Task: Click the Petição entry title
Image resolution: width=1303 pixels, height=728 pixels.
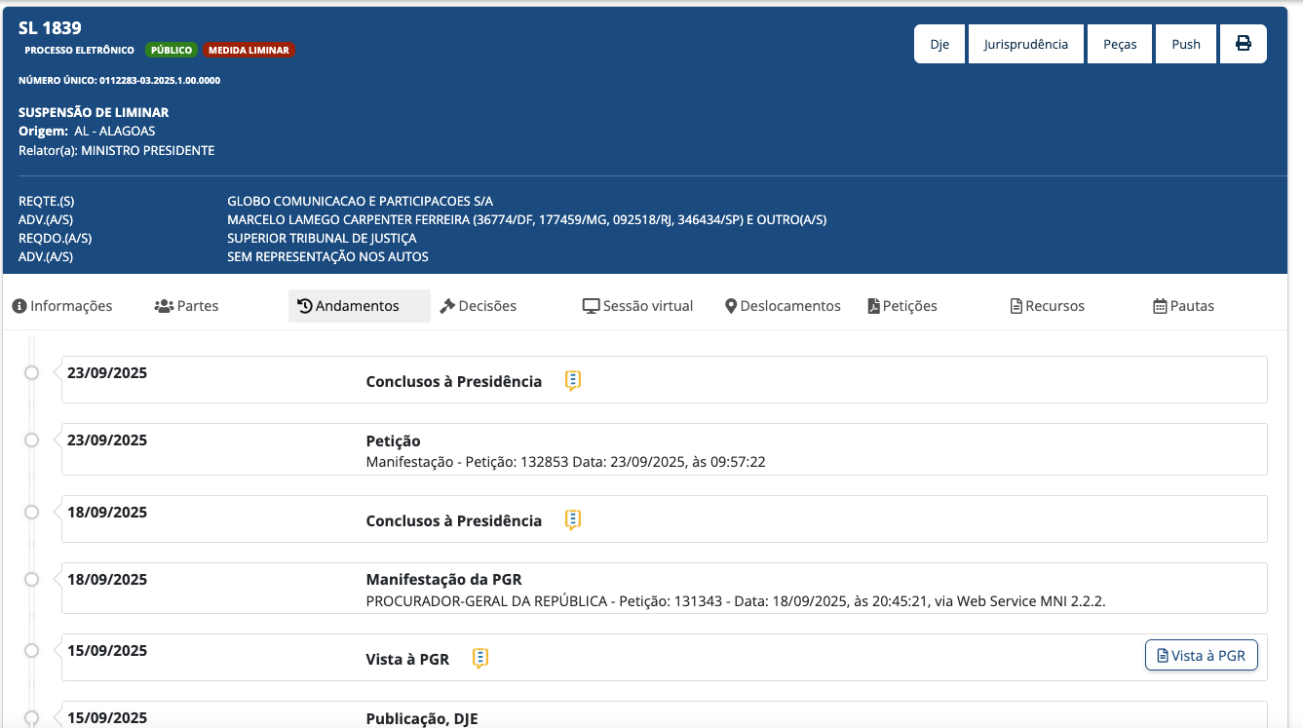Action: pos(393,441)
